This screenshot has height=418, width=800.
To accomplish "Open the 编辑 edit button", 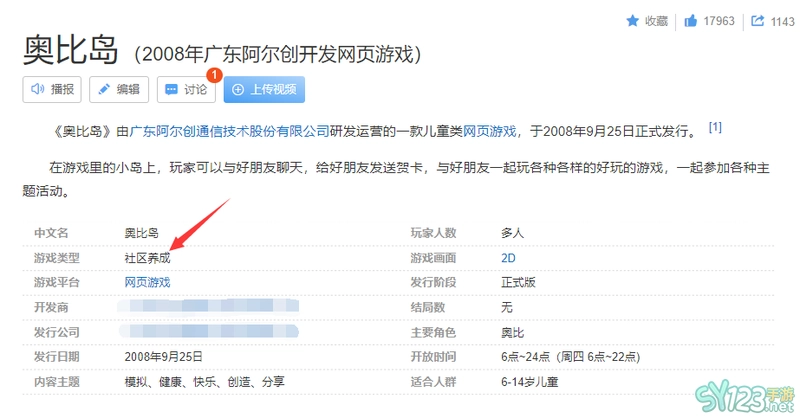I will pyautogui.click(x=119, y=89).
